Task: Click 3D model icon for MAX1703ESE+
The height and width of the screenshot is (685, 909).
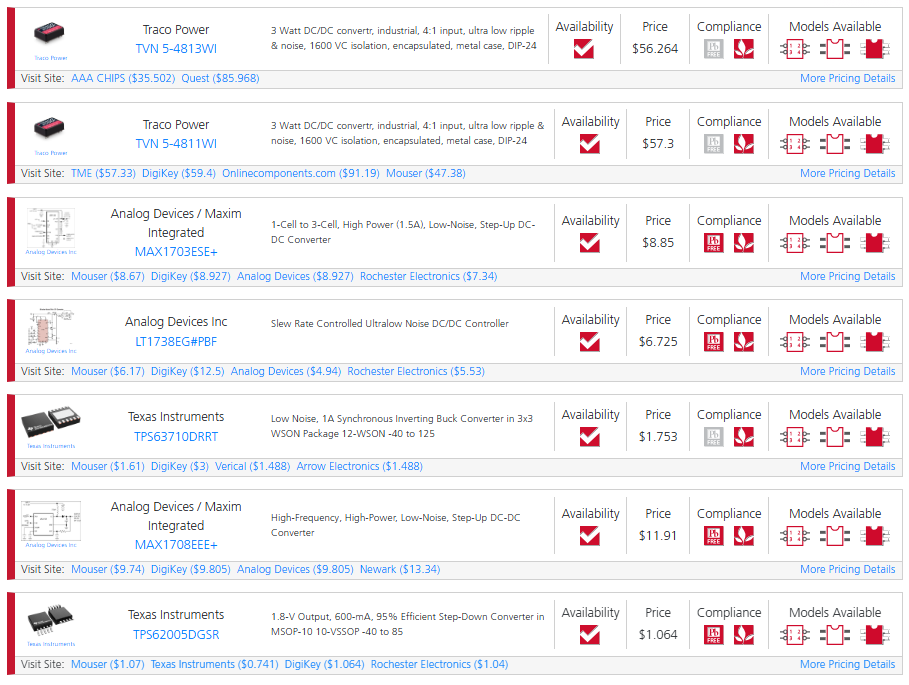Action: coord(874,243)
